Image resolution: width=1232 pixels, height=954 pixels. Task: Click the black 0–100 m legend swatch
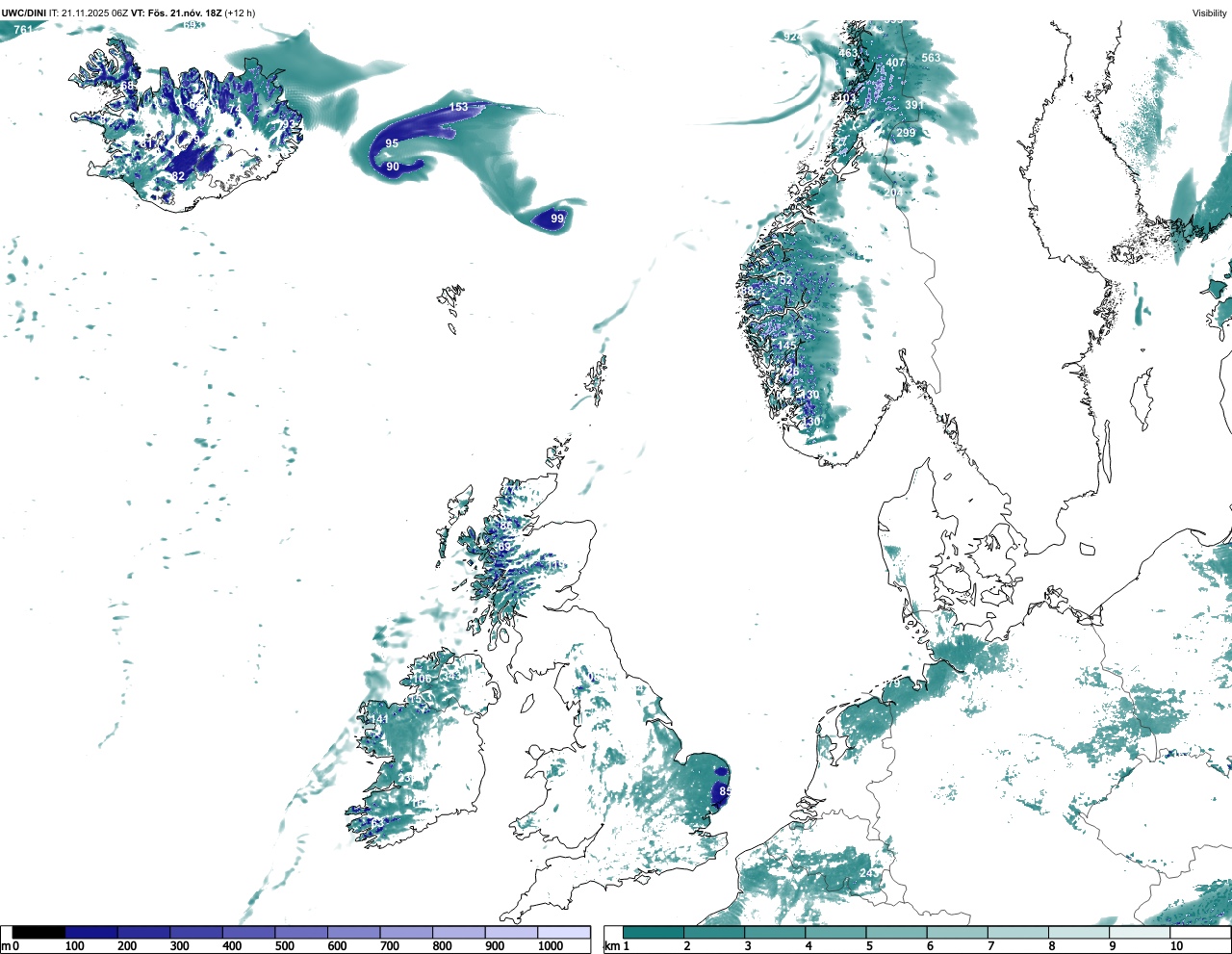39,932
